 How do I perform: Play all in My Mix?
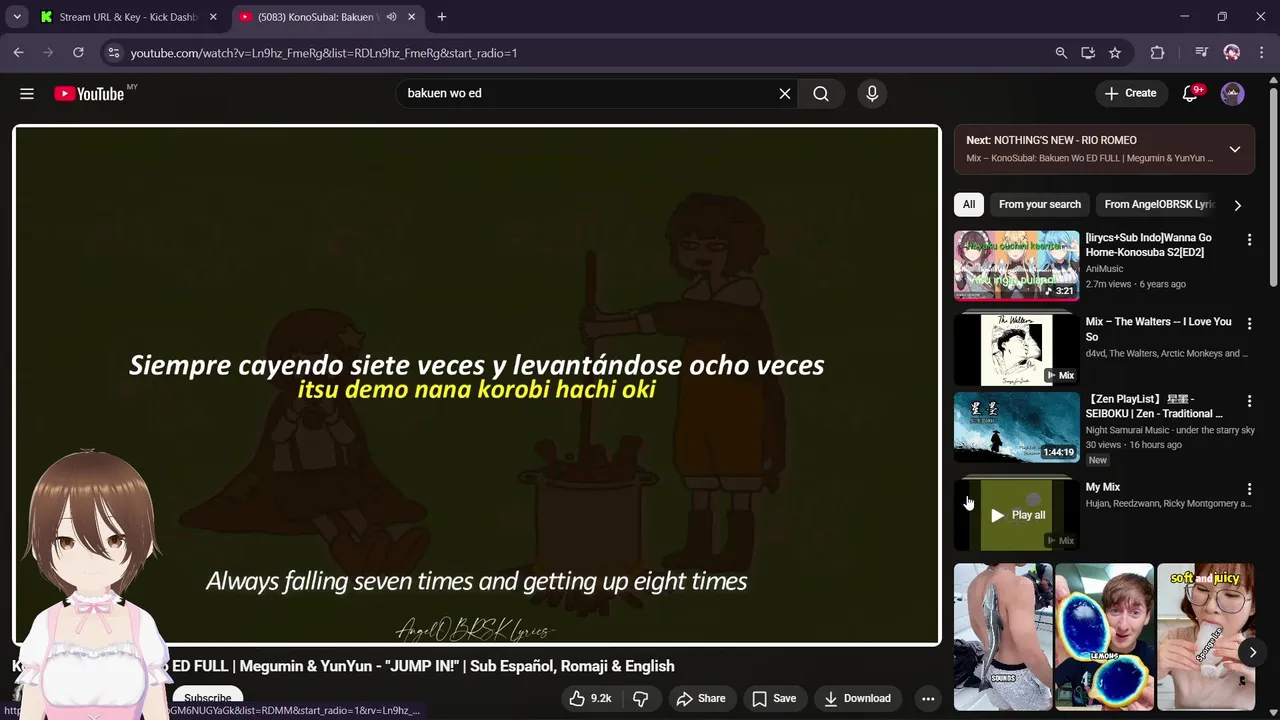(x=1018, y=515)
